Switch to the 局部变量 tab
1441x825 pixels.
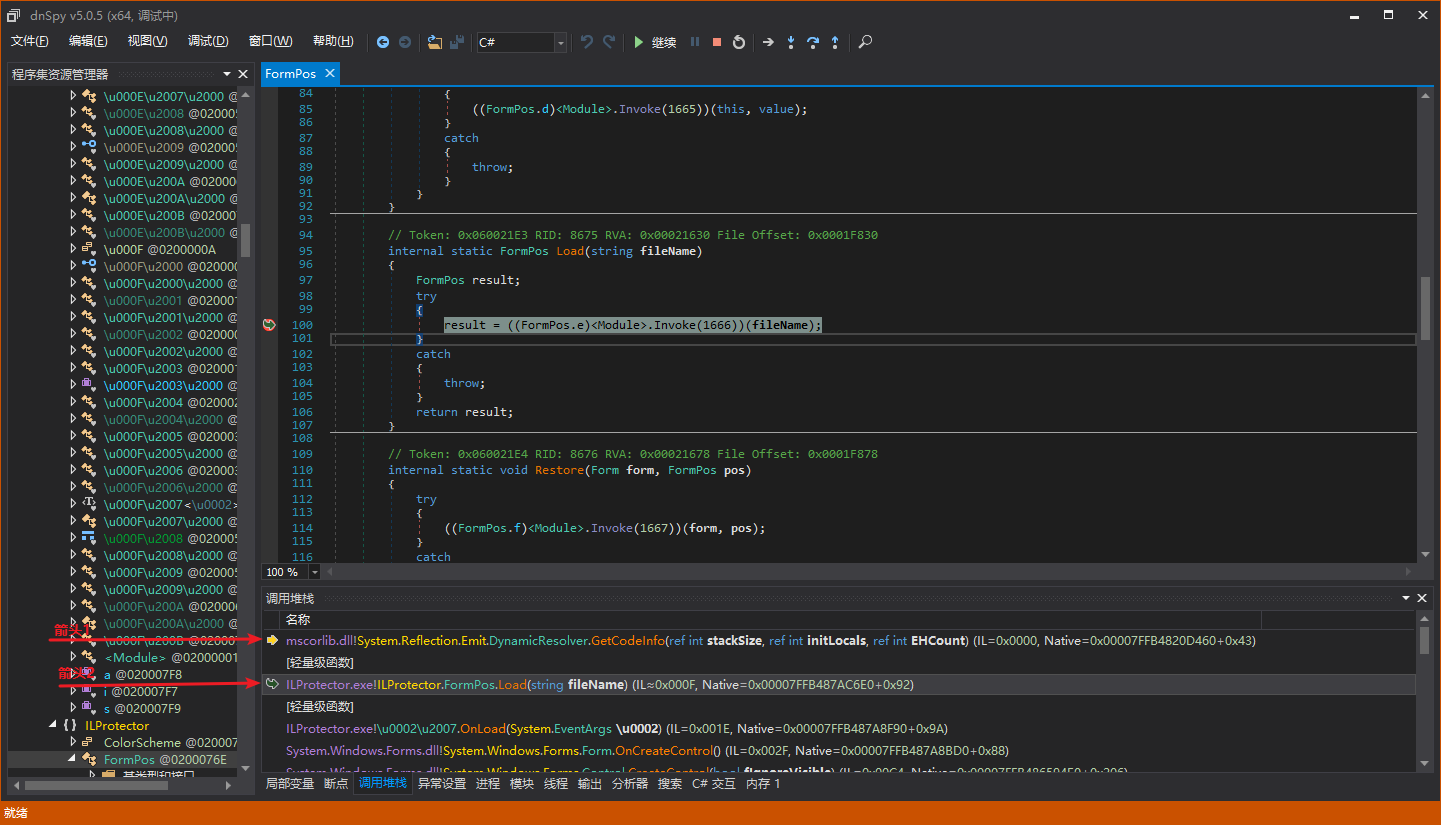coord(290,784)
